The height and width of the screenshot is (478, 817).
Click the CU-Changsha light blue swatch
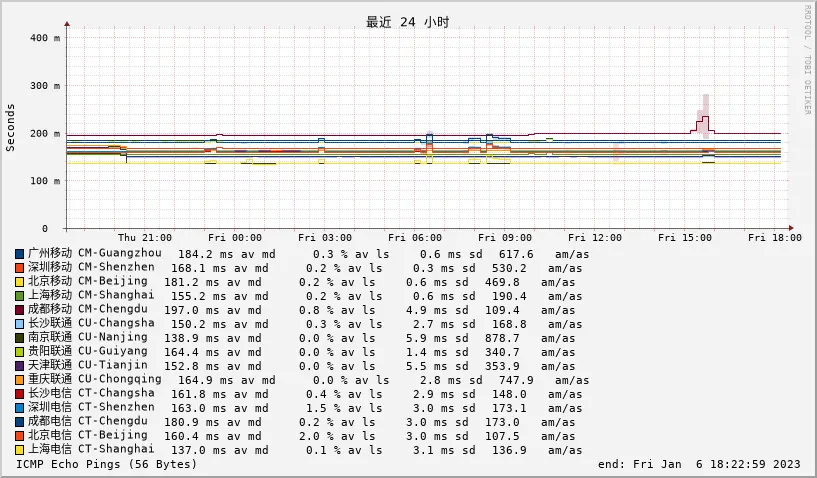click(20, 324)
